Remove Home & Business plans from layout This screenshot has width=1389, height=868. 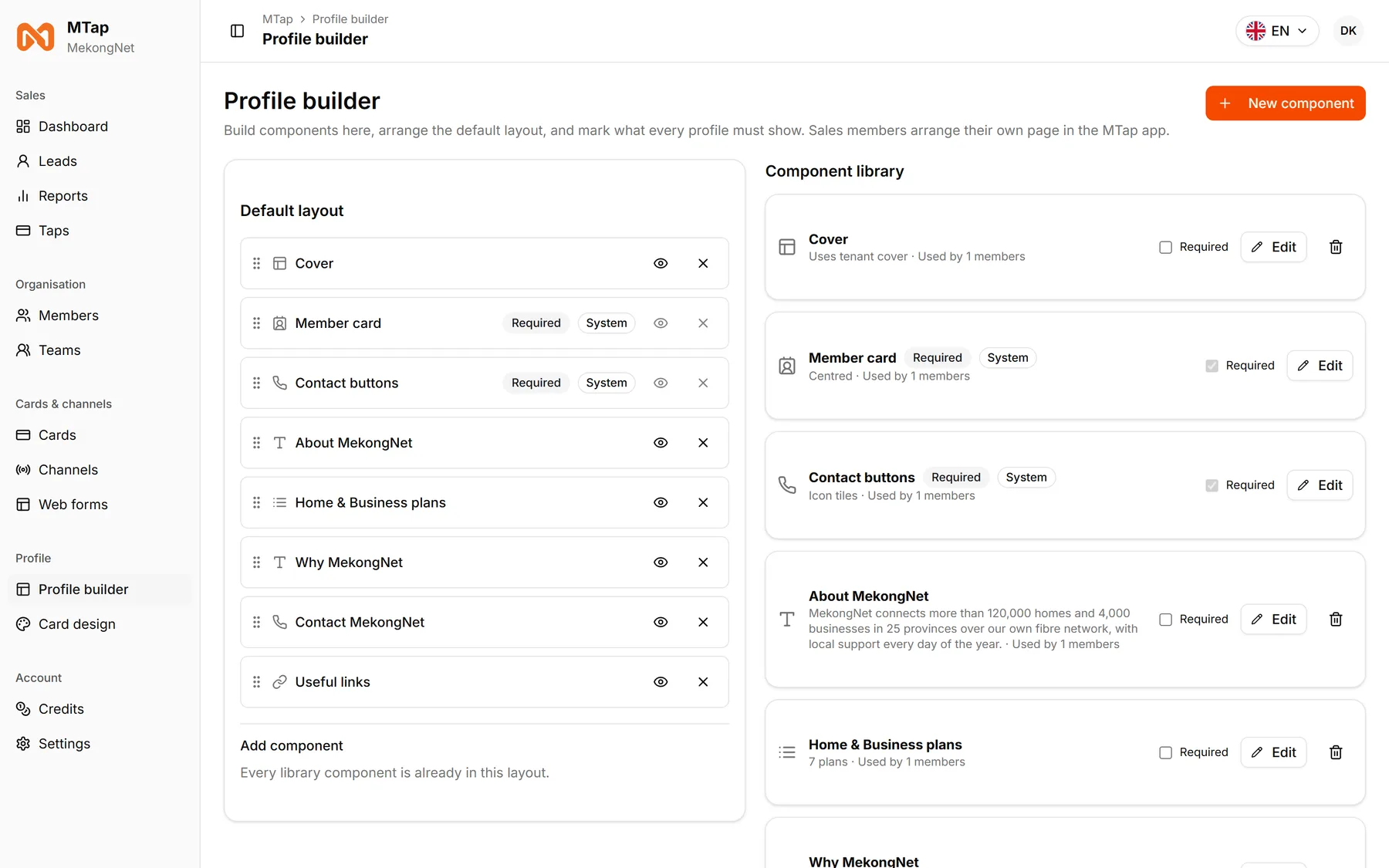[x=703, y=502]
